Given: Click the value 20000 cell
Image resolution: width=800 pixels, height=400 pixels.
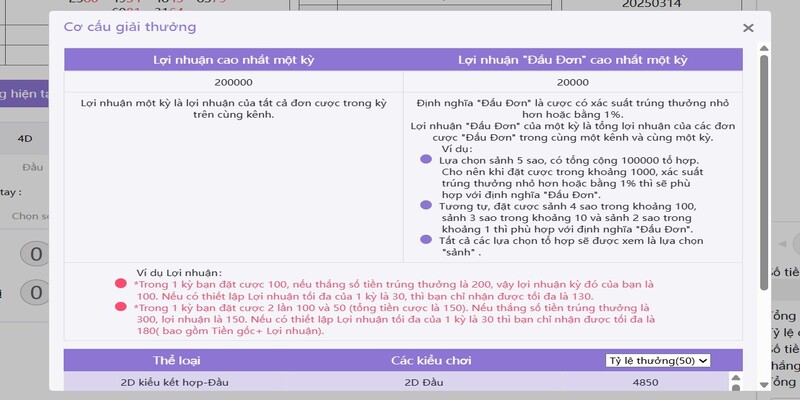Looking at the screenshot, I should 573,82.
